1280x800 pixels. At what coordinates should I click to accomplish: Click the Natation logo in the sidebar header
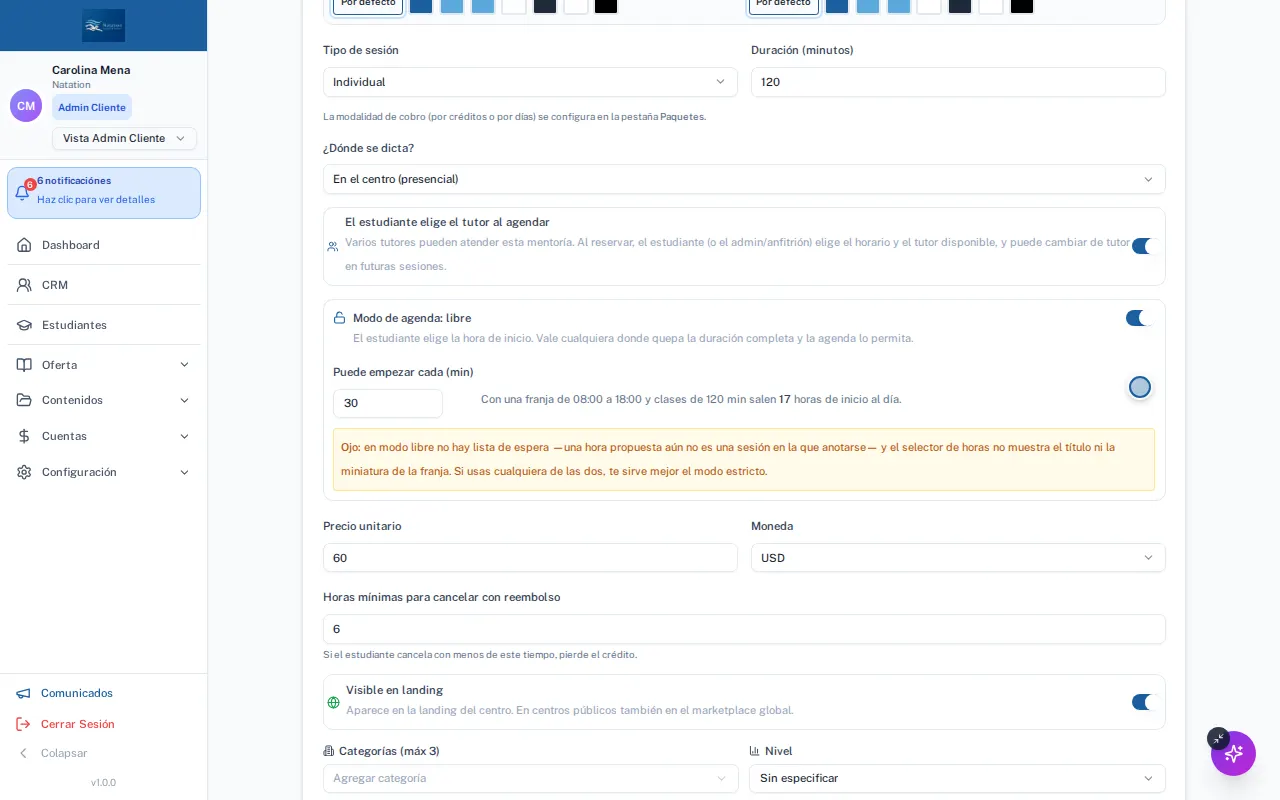(x=104, y=25)
